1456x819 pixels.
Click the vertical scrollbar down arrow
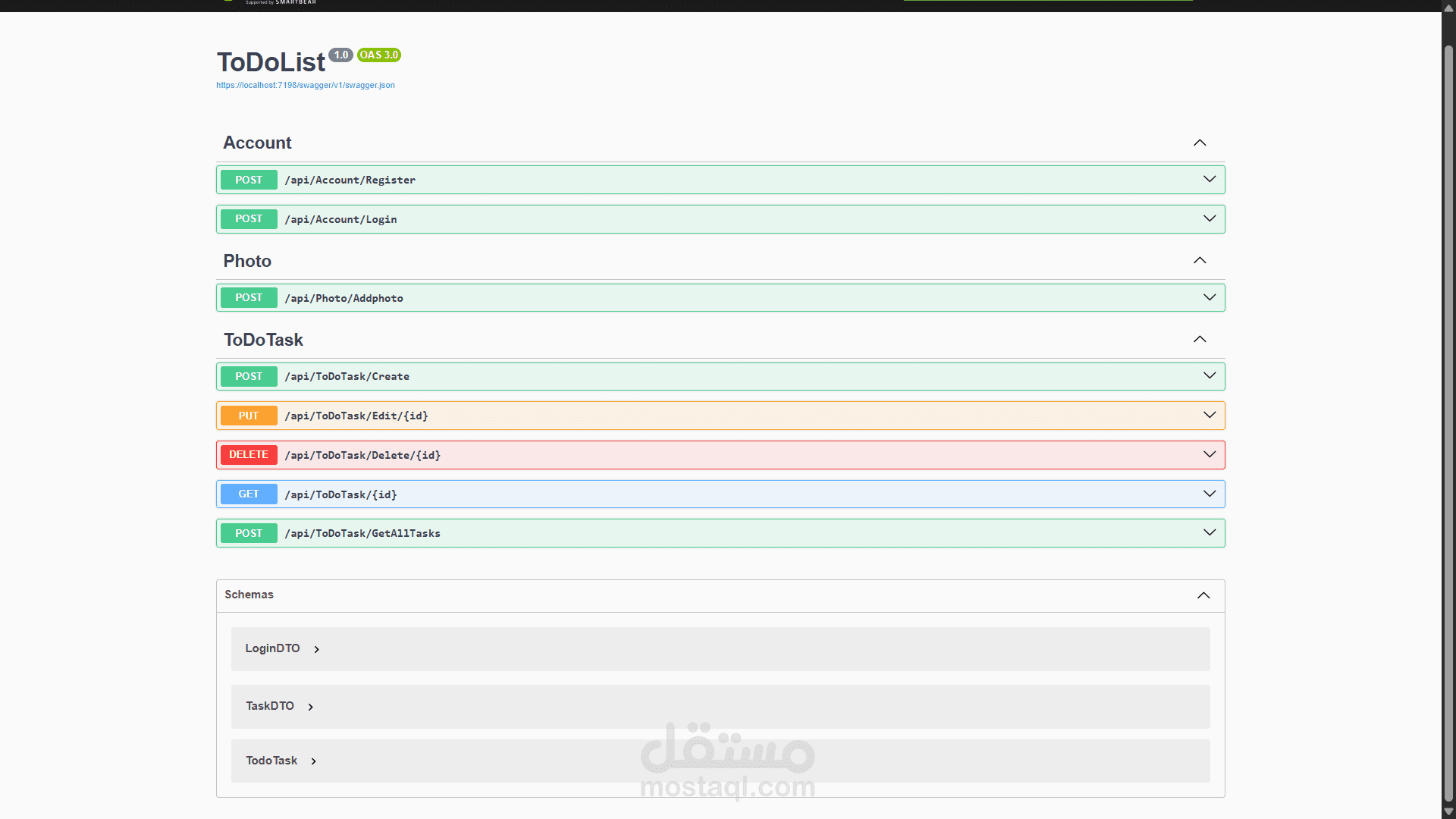point(1448,811)
